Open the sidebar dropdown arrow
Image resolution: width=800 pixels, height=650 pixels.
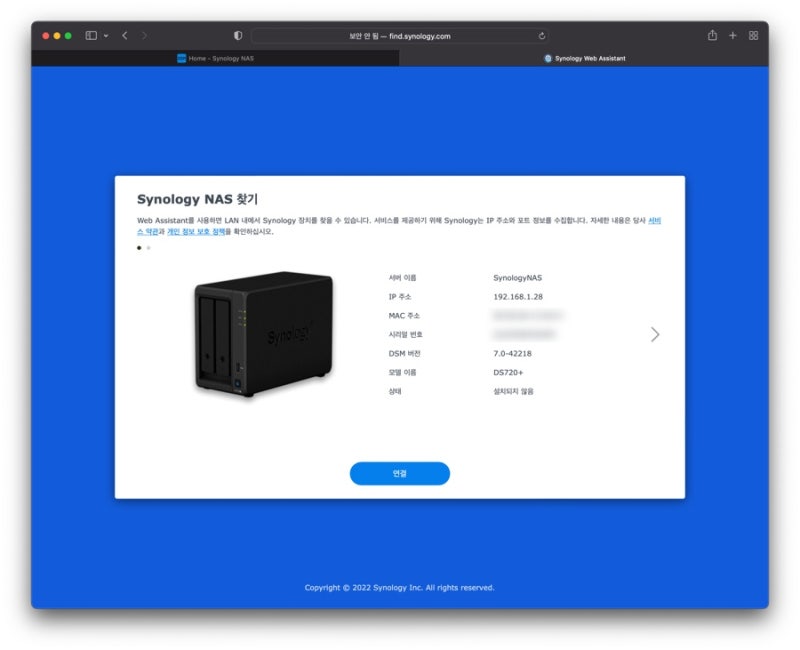click(106, 36)
